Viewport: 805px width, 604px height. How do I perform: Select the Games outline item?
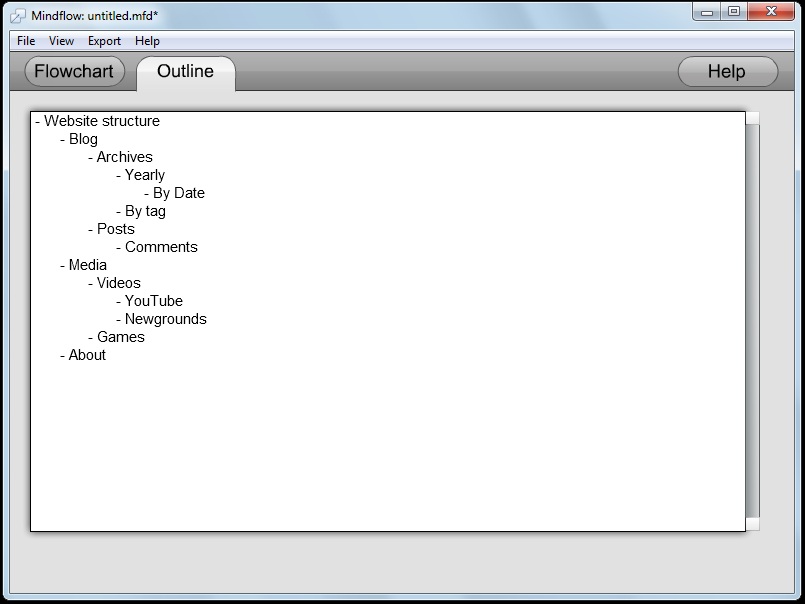coord(120,337)
